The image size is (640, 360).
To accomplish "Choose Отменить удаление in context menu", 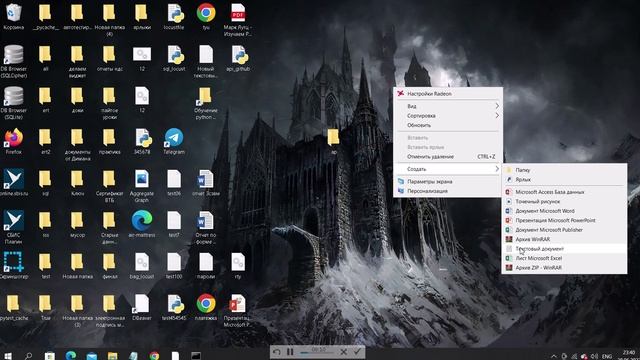I will click(448, 157).
